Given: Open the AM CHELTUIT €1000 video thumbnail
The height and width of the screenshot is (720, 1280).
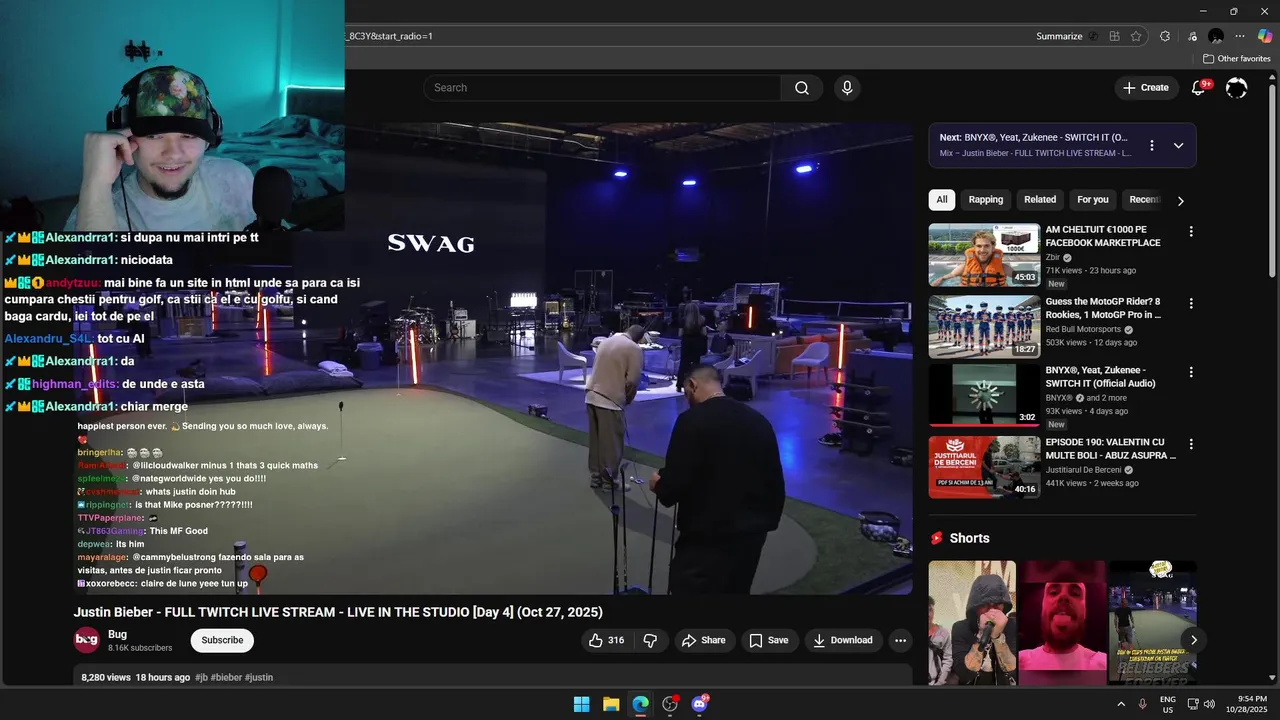Looking at the screenshot, I should click(984, 255).
